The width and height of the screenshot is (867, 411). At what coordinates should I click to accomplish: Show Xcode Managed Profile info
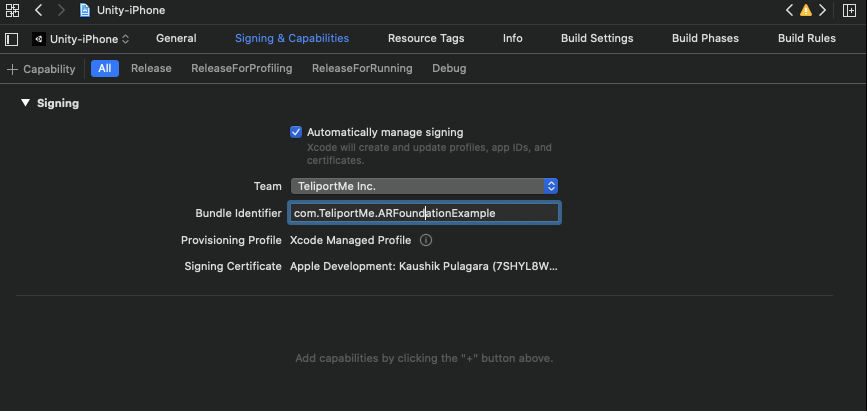(426, 240)
